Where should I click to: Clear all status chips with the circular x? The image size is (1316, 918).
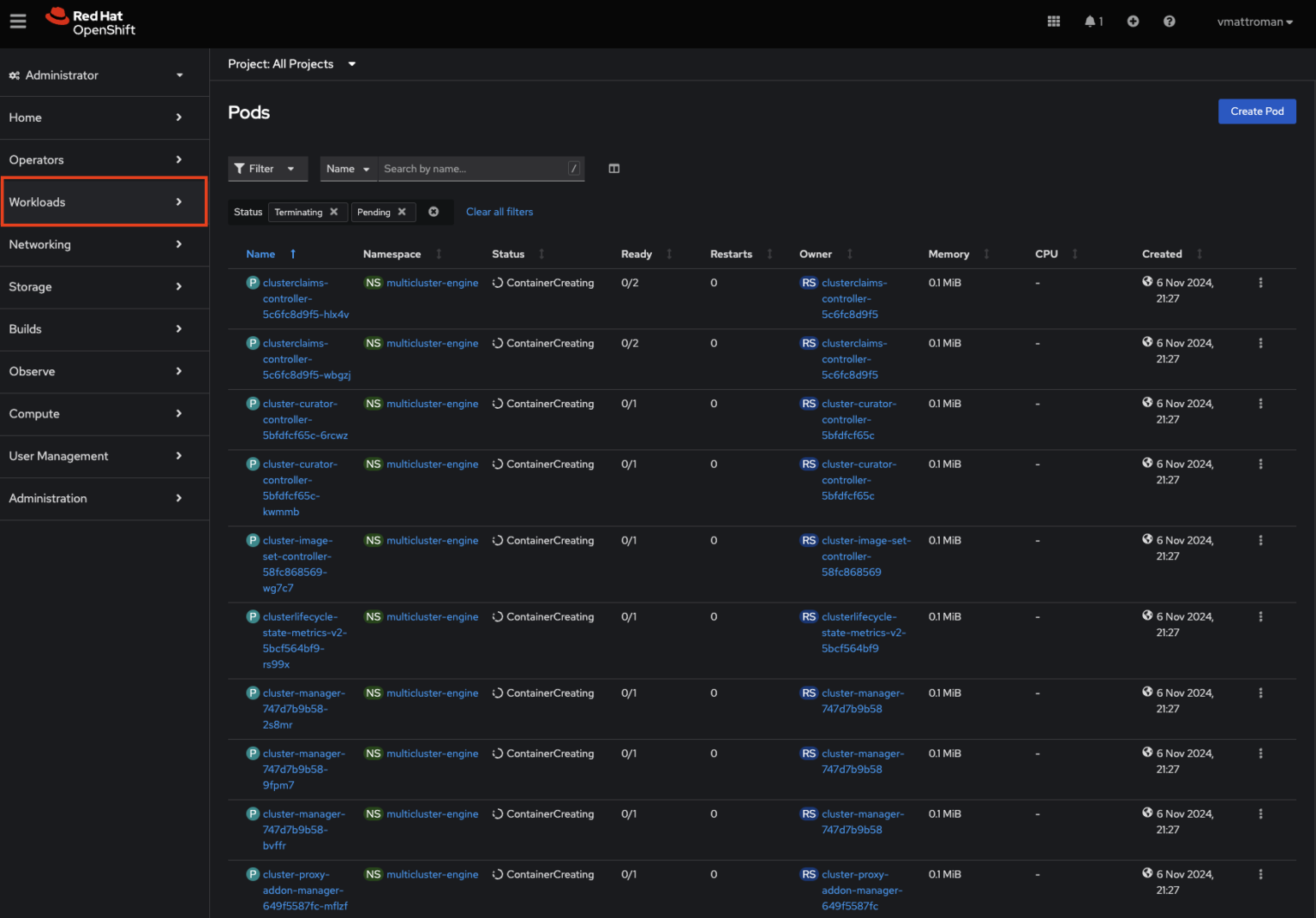pyautogui.click(x=434, y=212)
